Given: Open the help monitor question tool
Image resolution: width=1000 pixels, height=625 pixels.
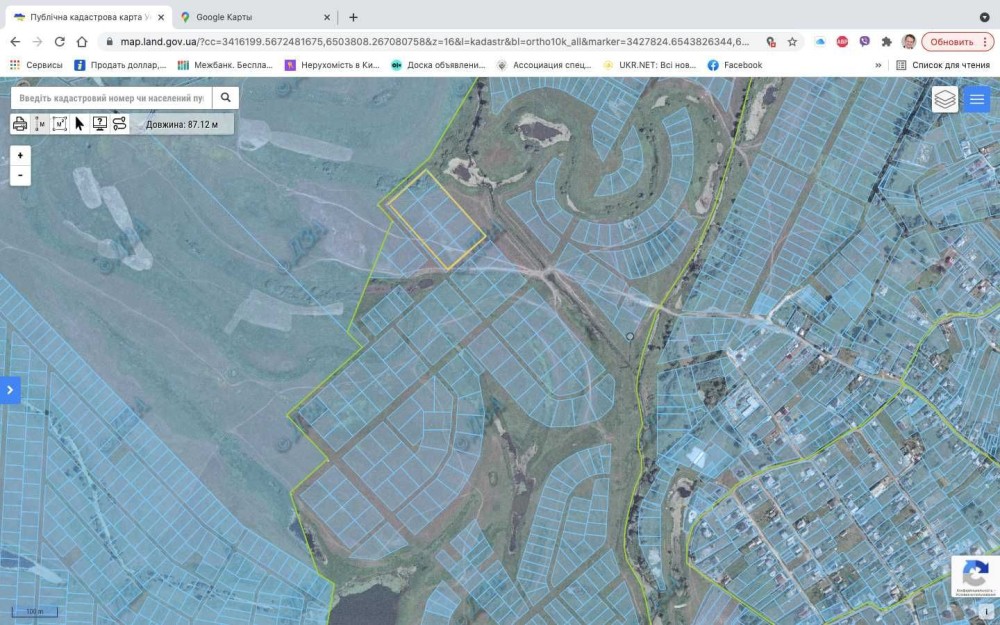Looking at the screenshot, I should click(x=99, y=124).
